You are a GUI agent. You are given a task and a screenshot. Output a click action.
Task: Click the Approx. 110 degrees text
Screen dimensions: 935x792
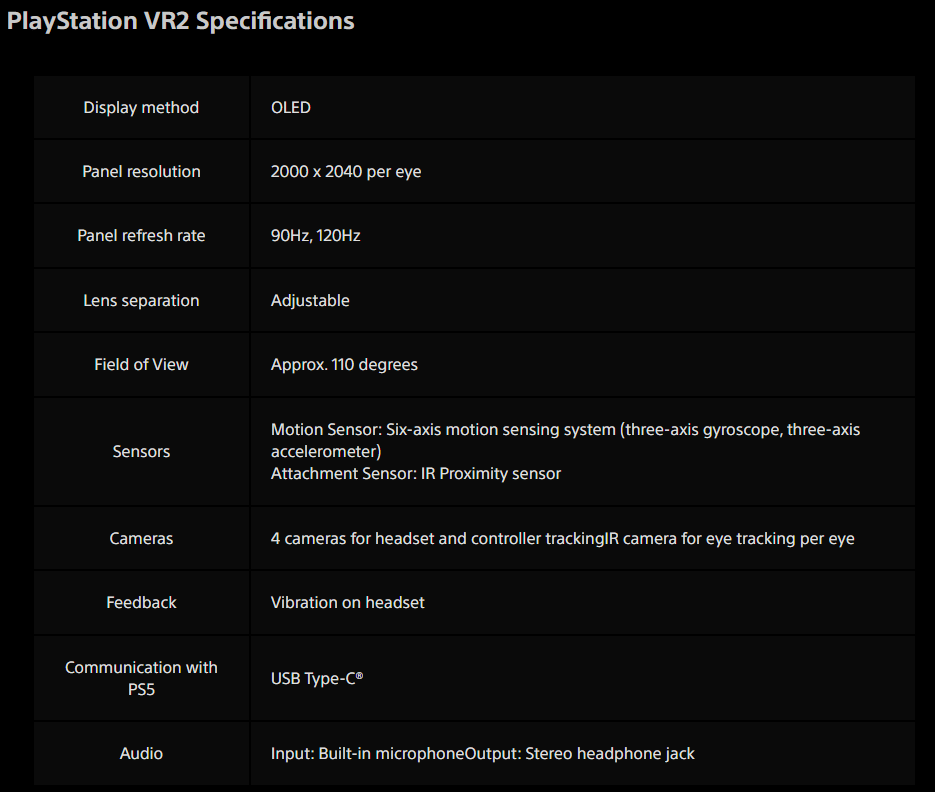coord(344,365)
